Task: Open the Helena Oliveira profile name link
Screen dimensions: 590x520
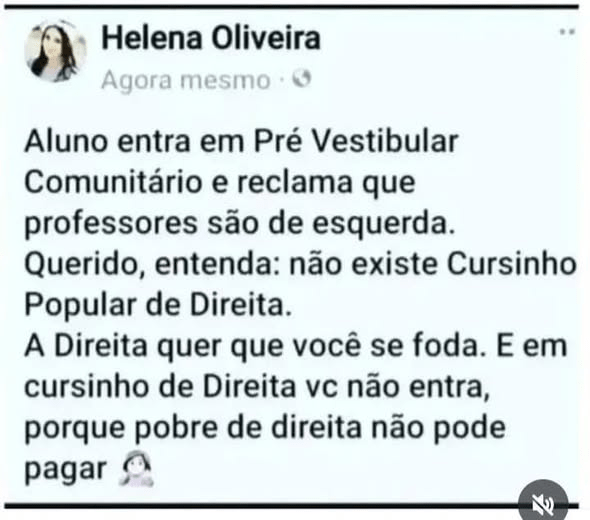Action: tap(211, 38)
